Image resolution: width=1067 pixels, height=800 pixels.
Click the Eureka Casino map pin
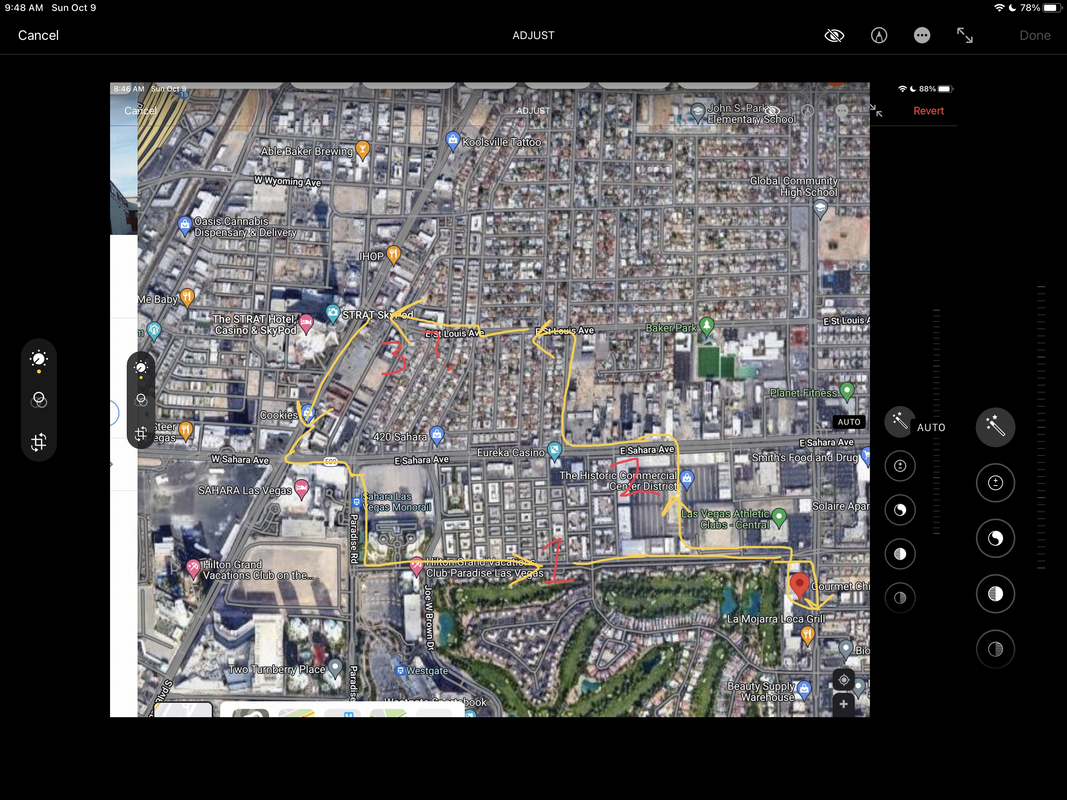coord(555,450)
